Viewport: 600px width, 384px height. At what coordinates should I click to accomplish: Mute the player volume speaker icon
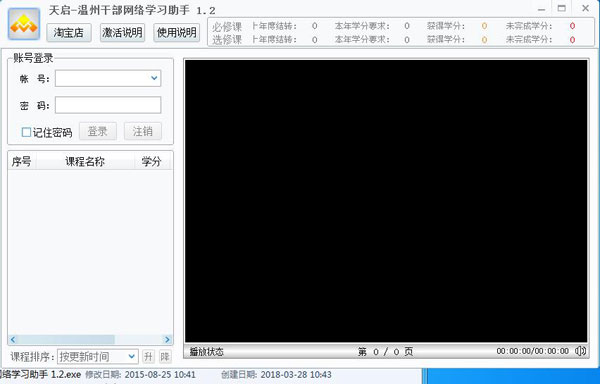tap(580, 351)
